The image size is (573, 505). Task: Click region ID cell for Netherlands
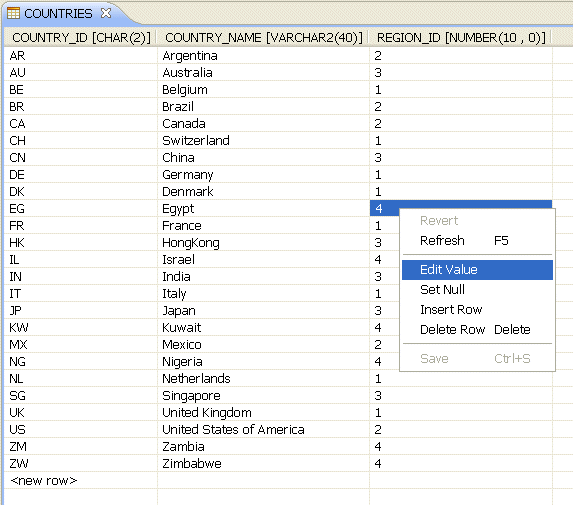[x=461, y=379]
